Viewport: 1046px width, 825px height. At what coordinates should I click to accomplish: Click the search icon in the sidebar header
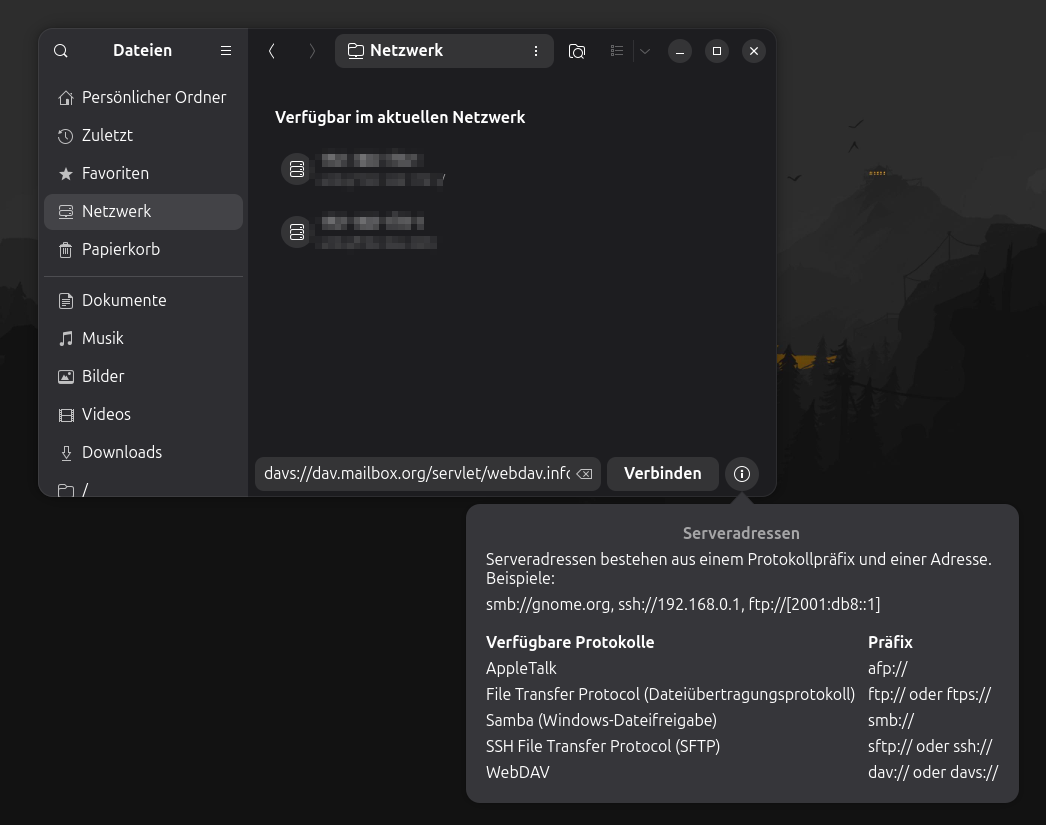[61, 51]
